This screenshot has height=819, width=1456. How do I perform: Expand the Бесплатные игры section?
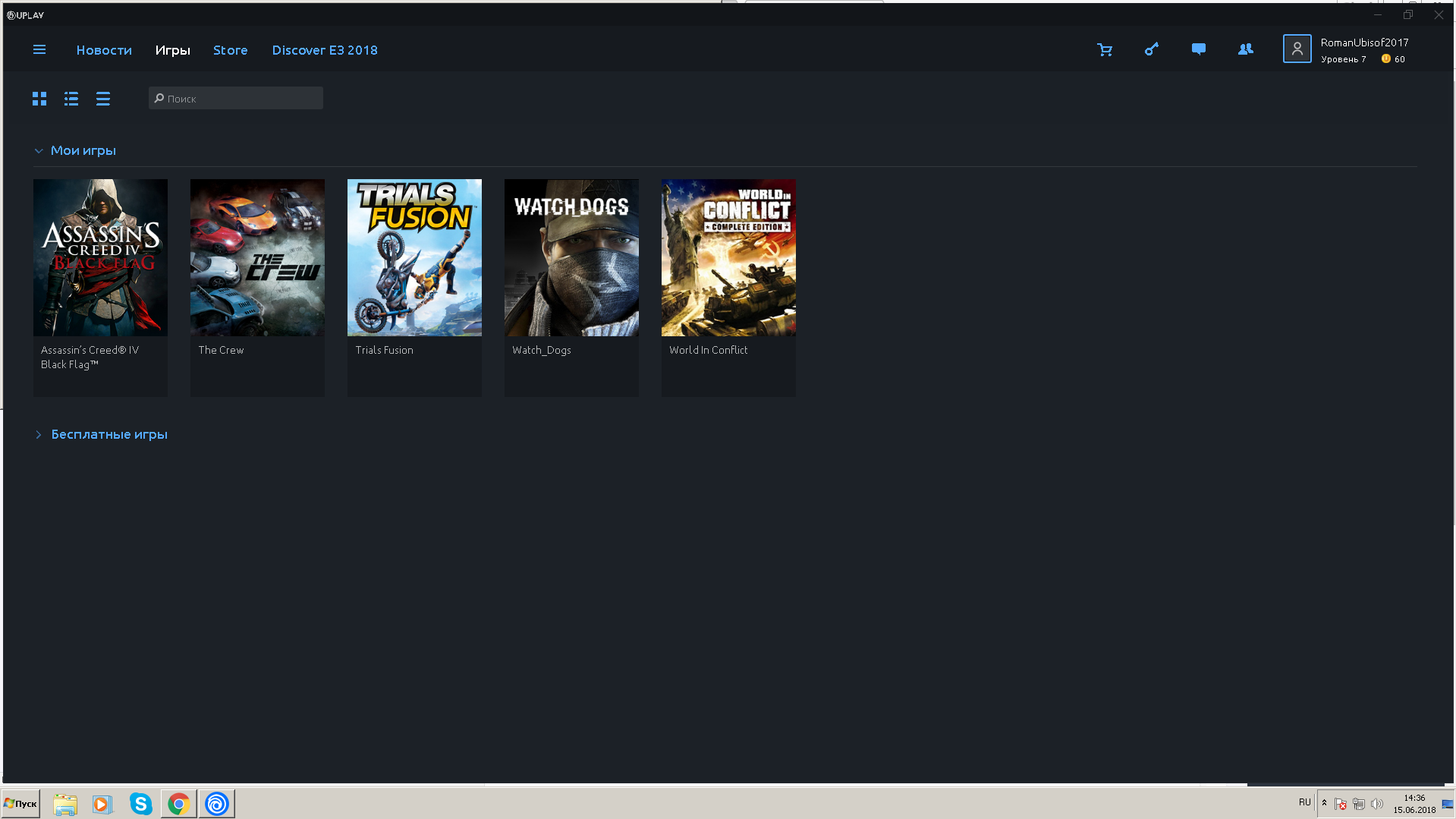coord(39,435)
